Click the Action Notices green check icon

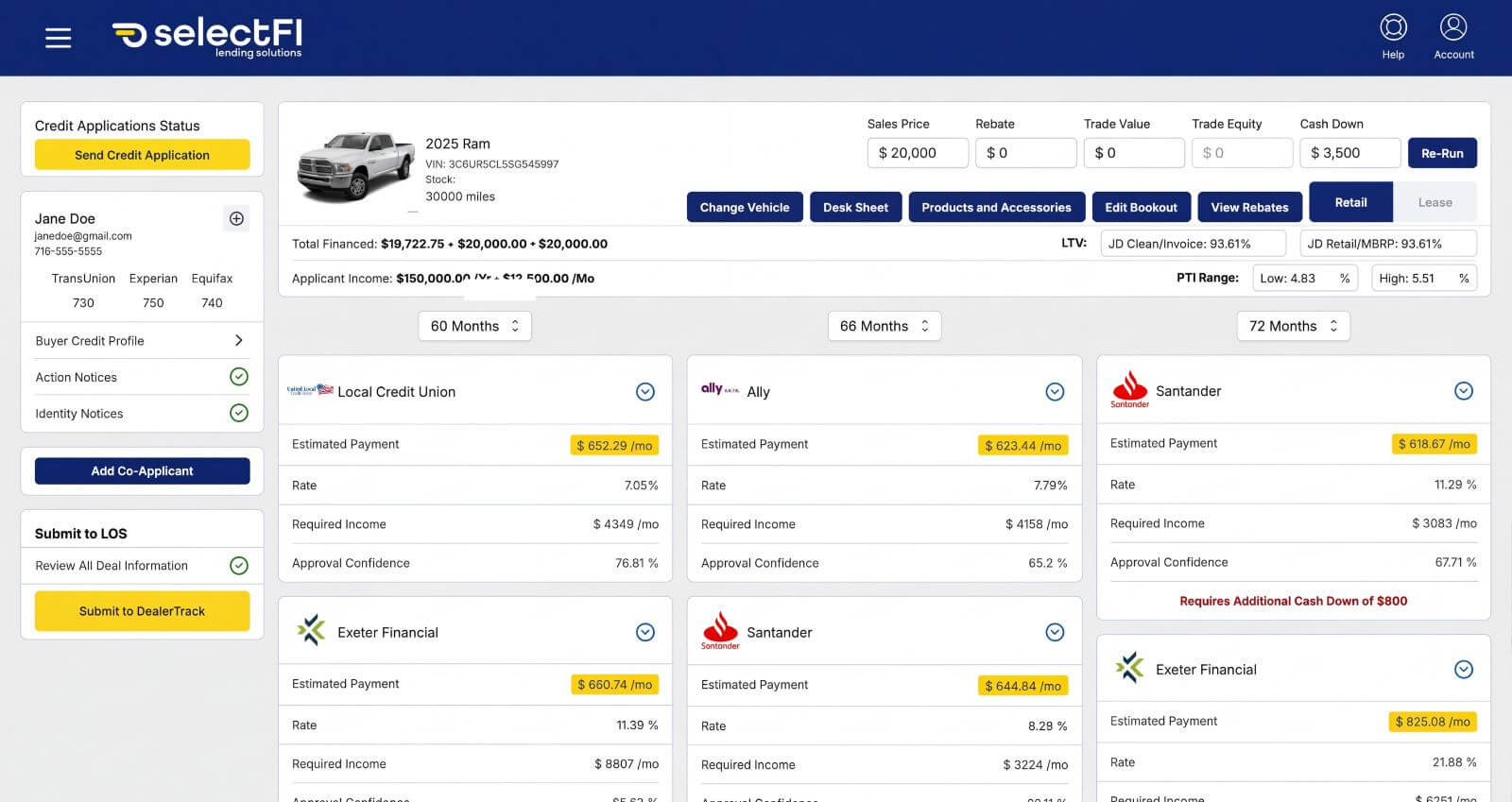coord(239,377)
